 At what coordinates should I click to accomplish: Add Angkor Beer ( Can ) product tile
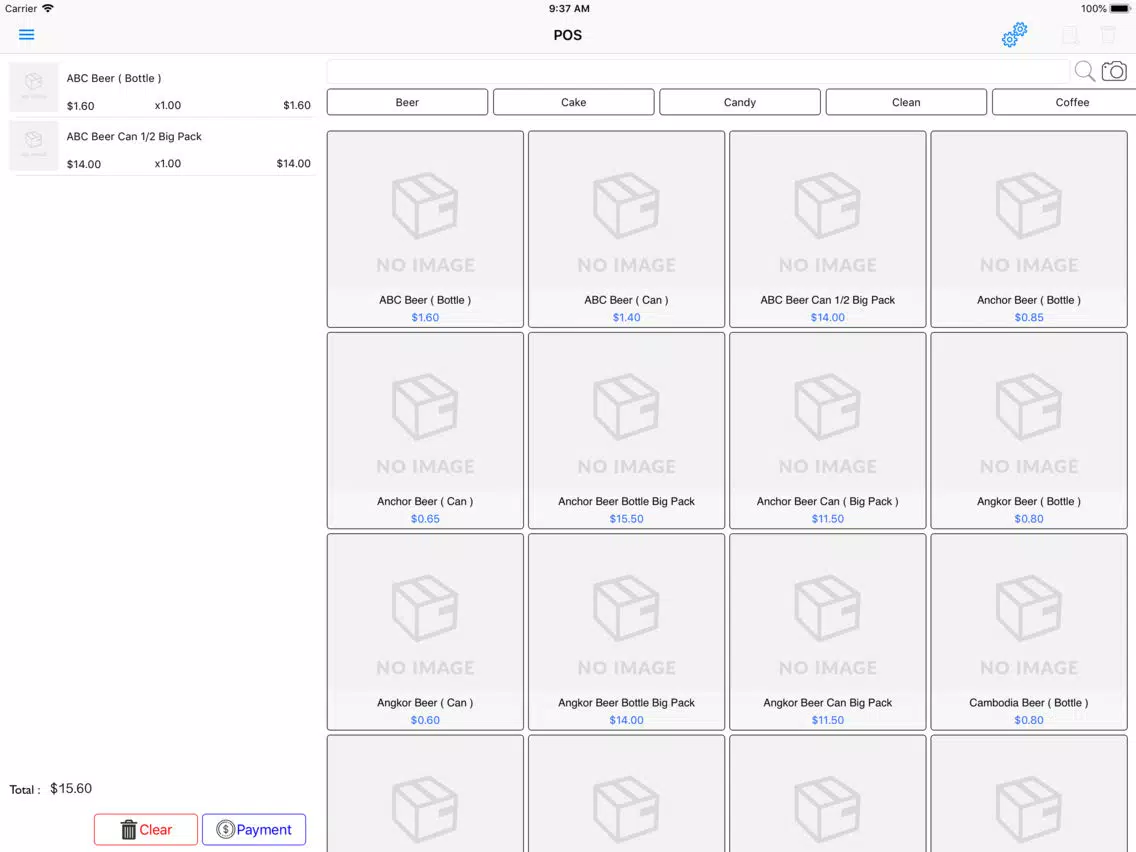click(425, 632)
